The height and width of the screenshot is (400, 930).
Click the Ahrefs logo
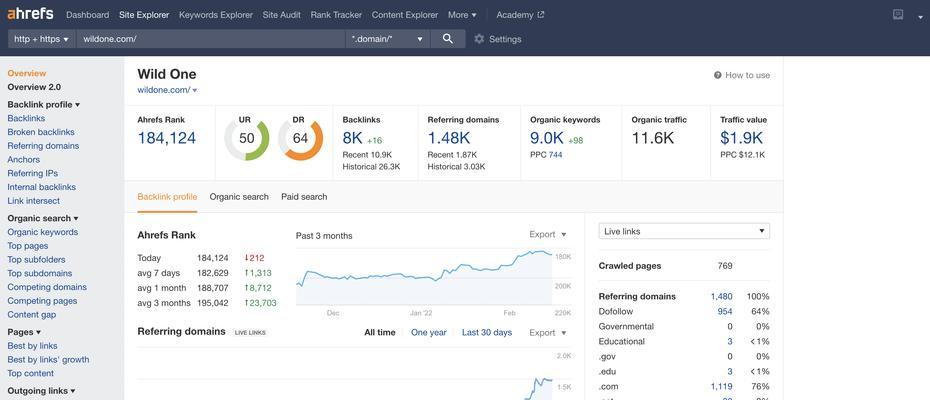[x=30, y=14]
